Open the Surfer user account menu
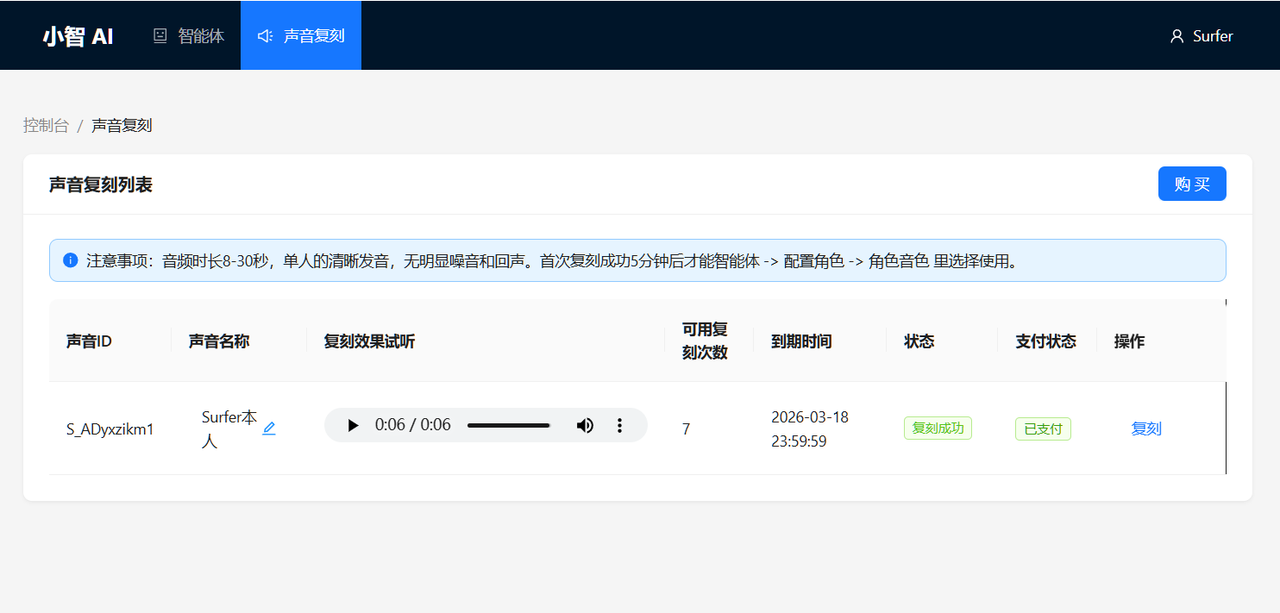The image size is (1280, 613). [x=1201, y=36]
